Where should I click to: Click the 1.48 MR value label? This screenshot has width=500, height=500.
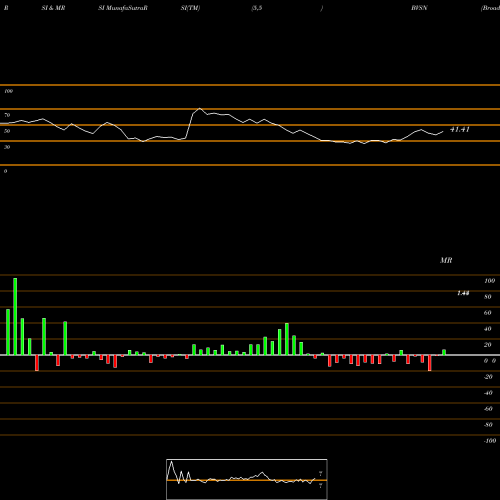(463, 293)
